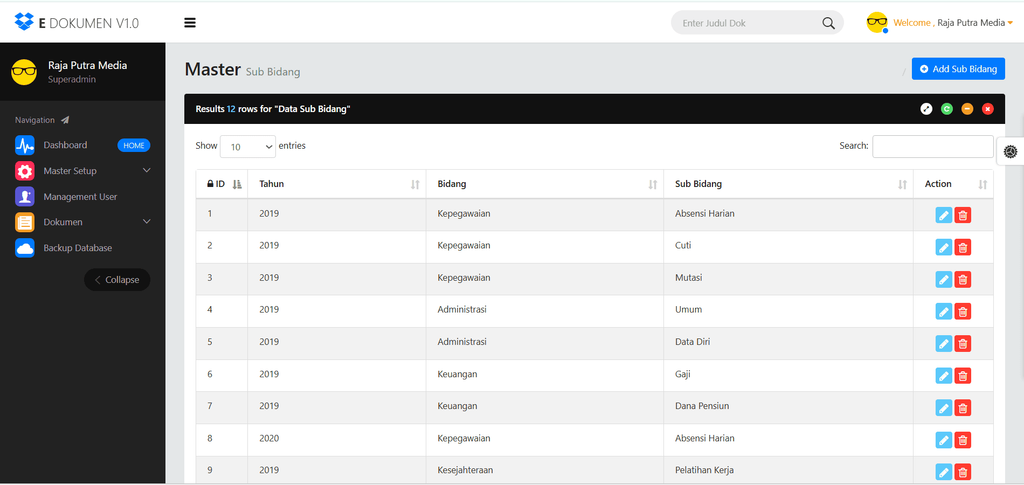Click the Add Sub Bidang button

pos(958,69)
